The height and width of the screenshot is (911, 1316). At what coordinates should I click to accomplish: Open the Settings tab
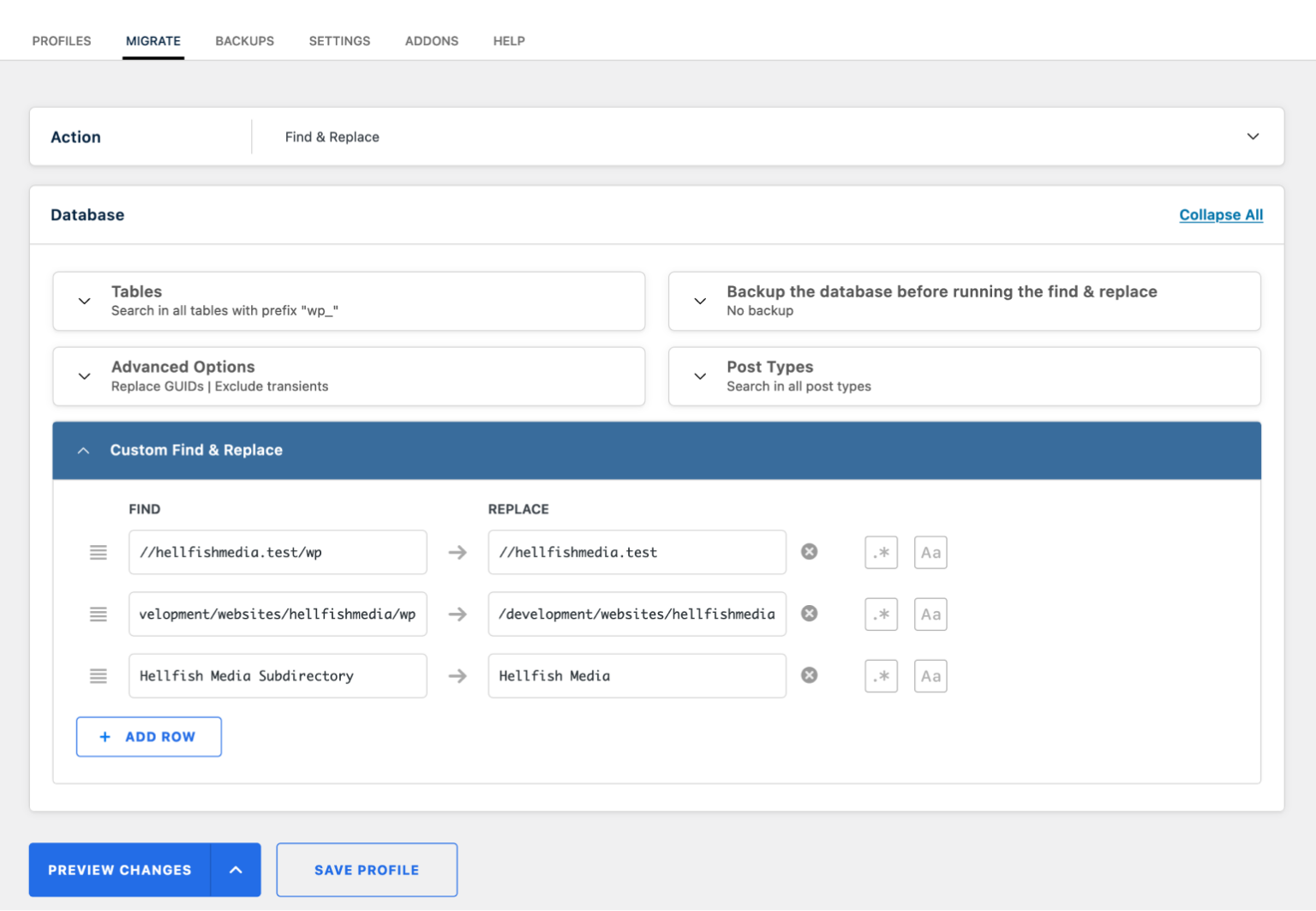point(339,40)
